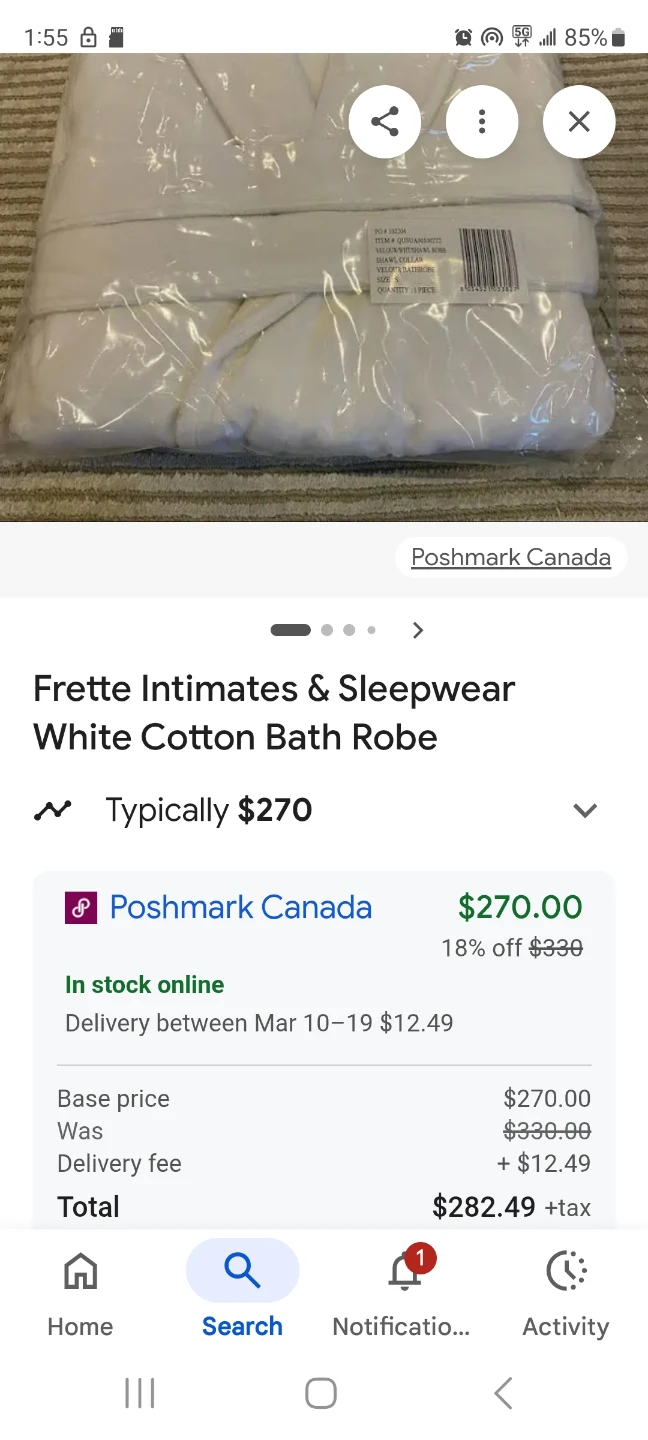Tap the Android back button

[x=503, y=1393]
